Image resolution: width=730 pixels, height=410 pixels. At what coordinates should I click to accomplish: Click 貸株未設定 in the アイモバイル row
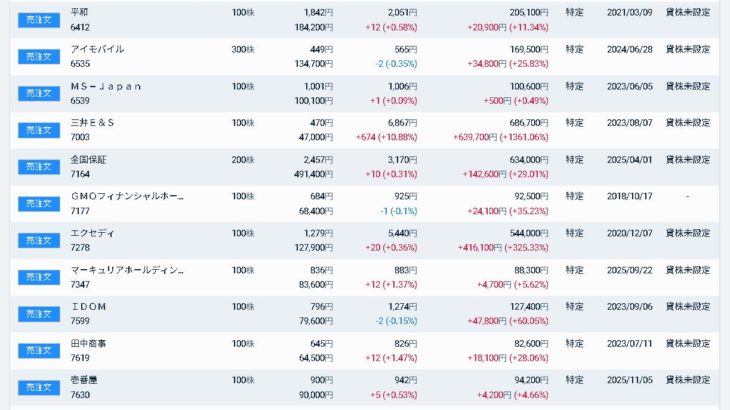688,49
